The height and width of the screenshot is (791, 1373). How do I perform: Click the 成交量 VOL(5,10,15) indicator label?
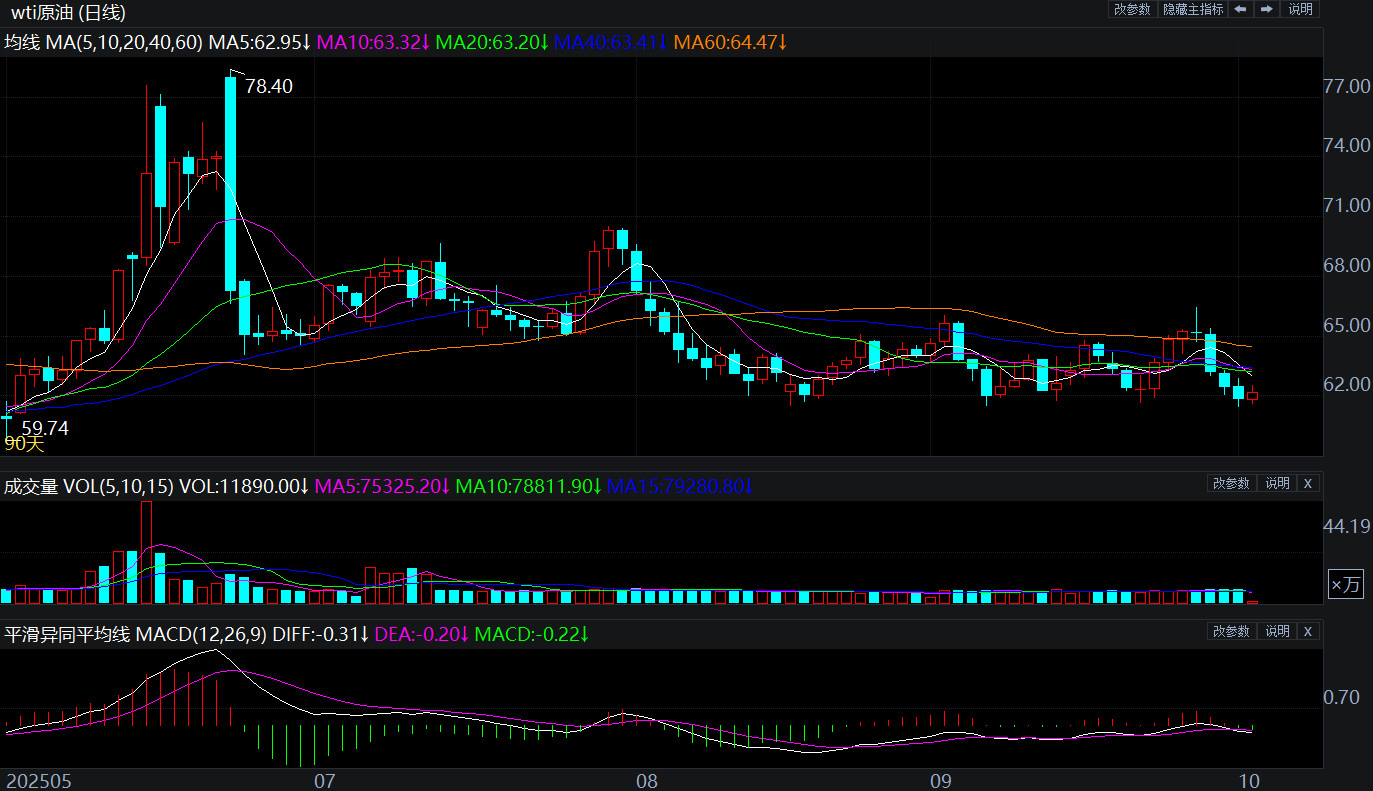click(x=89, y=487)
